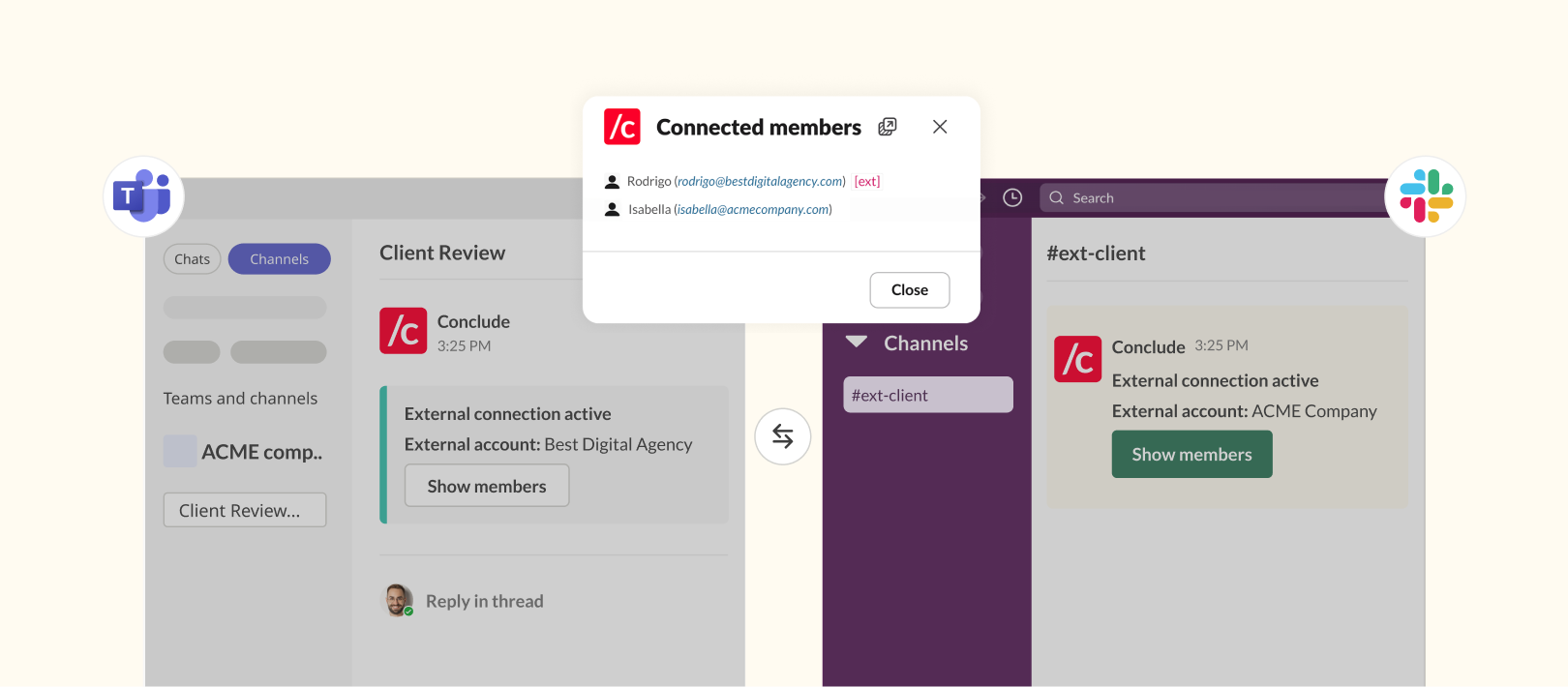Click the #ext-client channel header
The width and height of the screenshot is (1568, 687).
coord(1096,254)
